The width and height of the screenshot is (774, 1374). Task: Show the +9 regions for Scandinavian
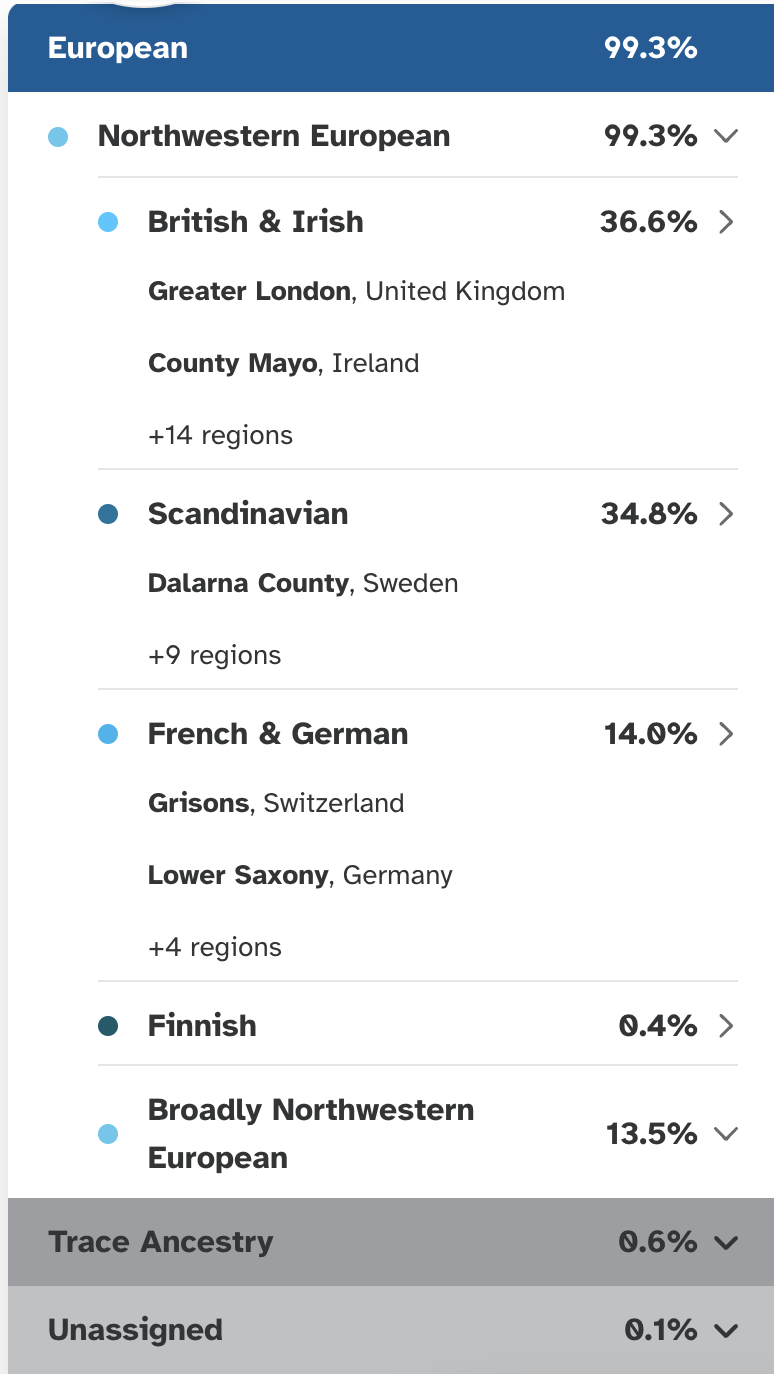click(x=214, y=656)
